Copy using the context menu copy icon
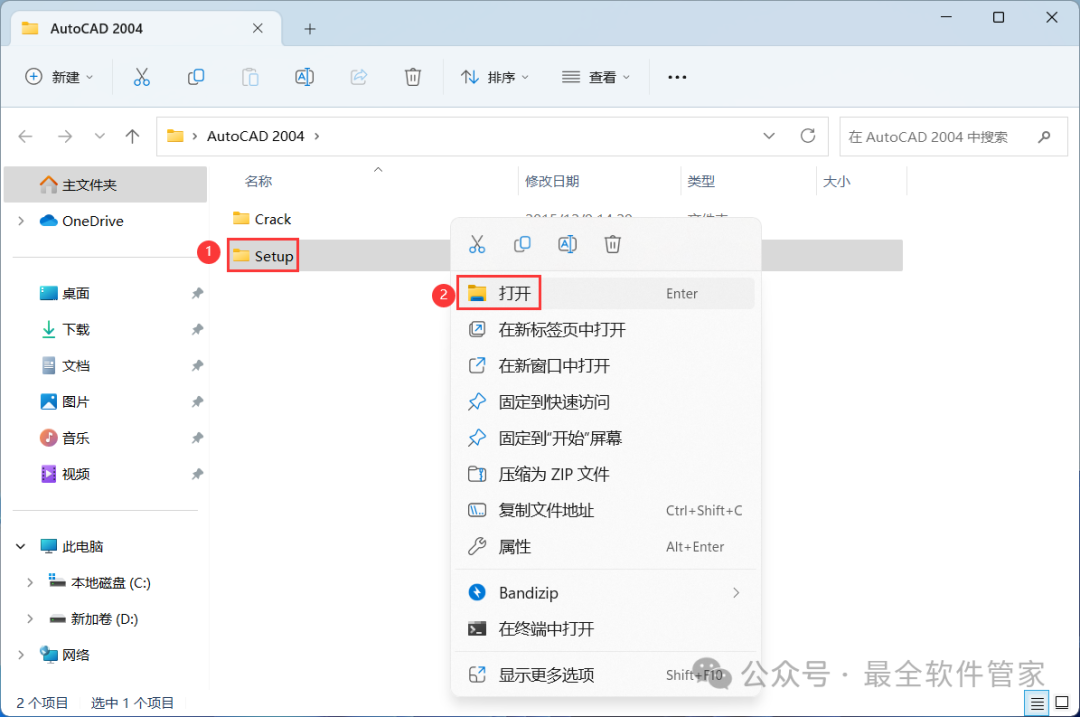Screen dimensions: 1080x717 click(522, 244)
